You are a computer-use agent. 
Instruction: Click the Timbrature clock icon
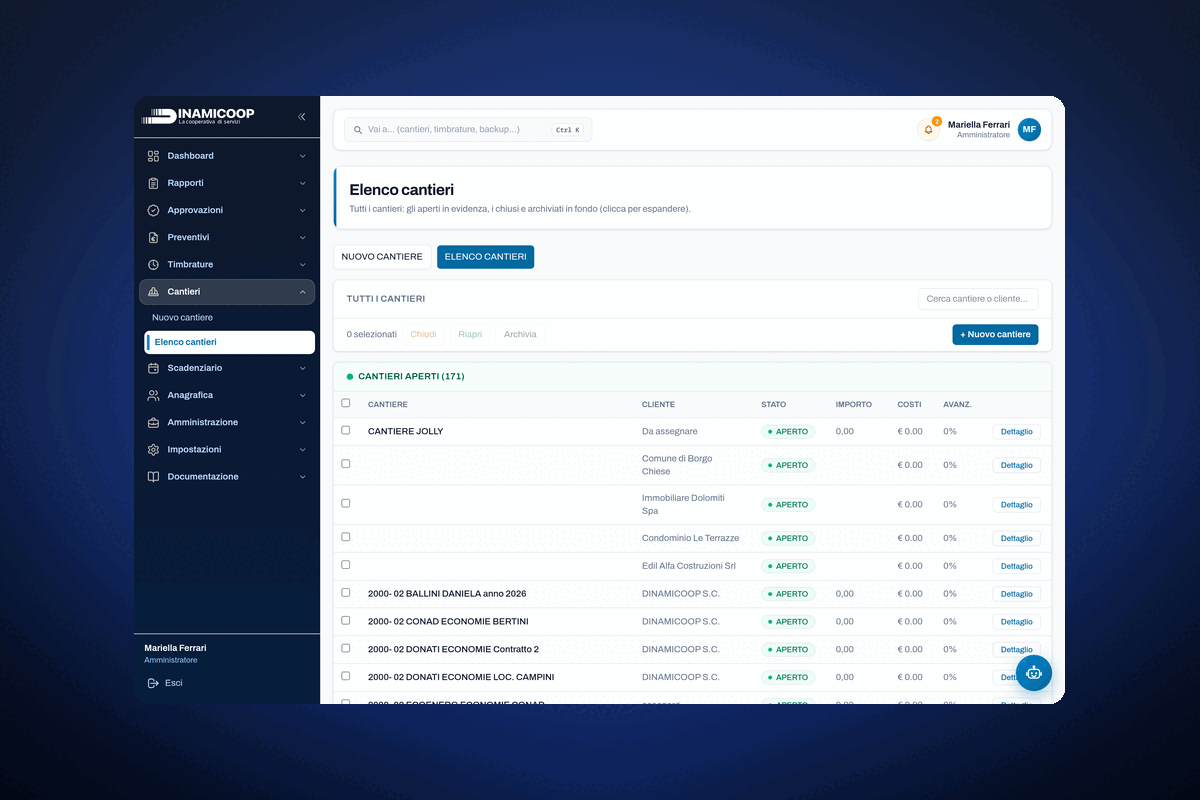[153, 265]
